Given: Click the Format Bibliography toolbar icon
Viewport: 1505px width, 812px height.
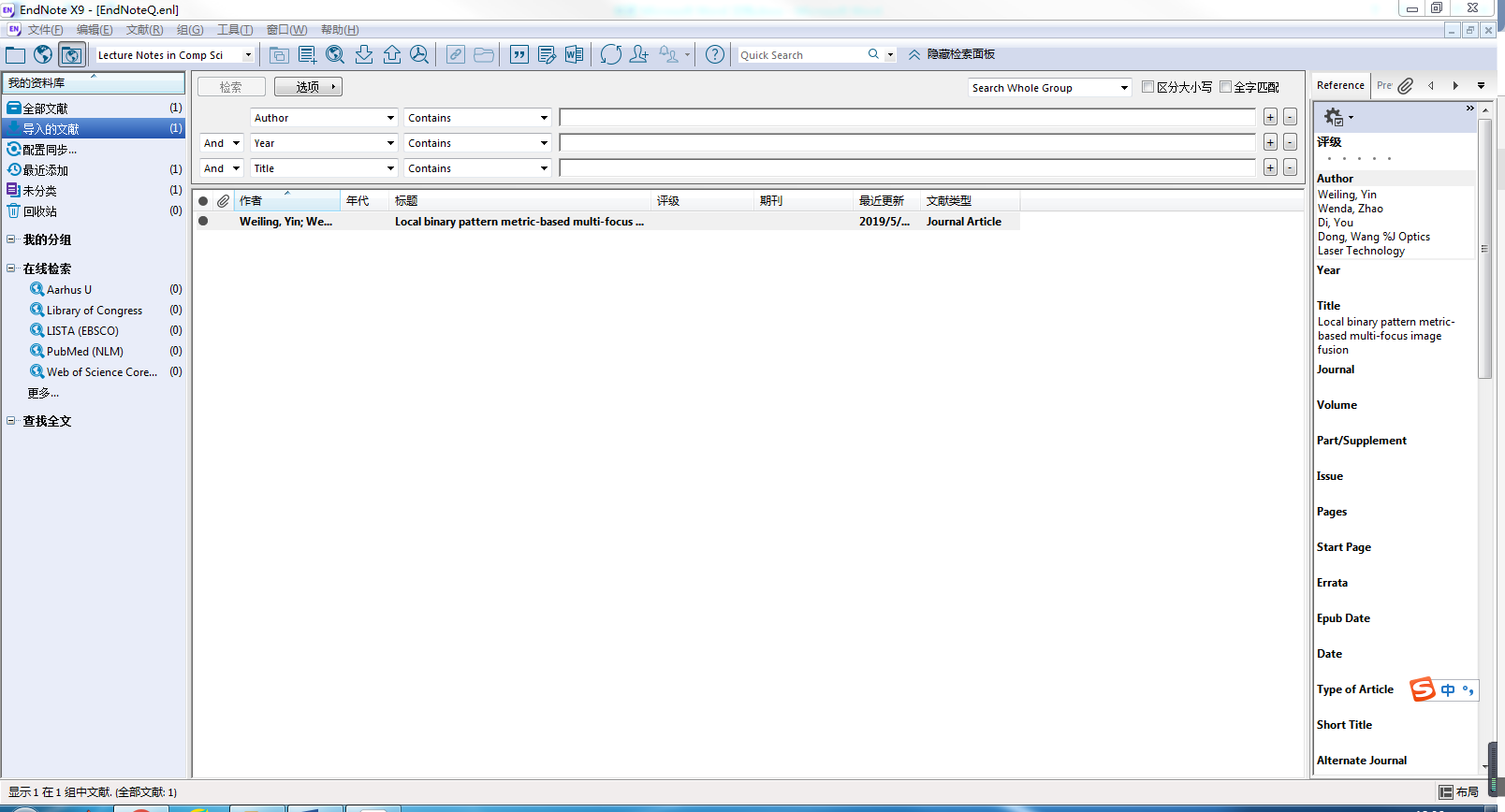Looking at the screenshot, I should point(547,55).
